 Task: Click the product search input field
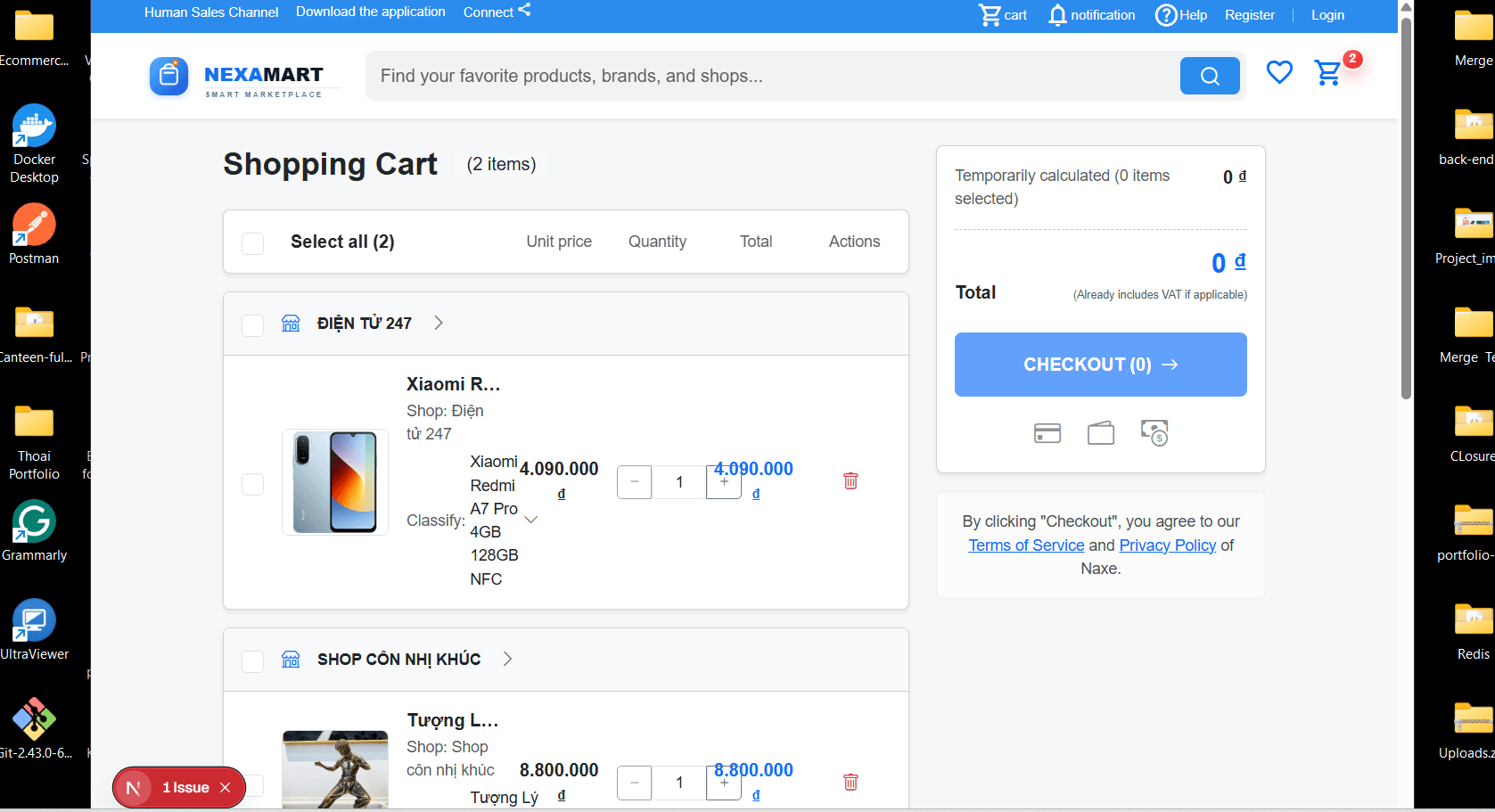point(772,76)
